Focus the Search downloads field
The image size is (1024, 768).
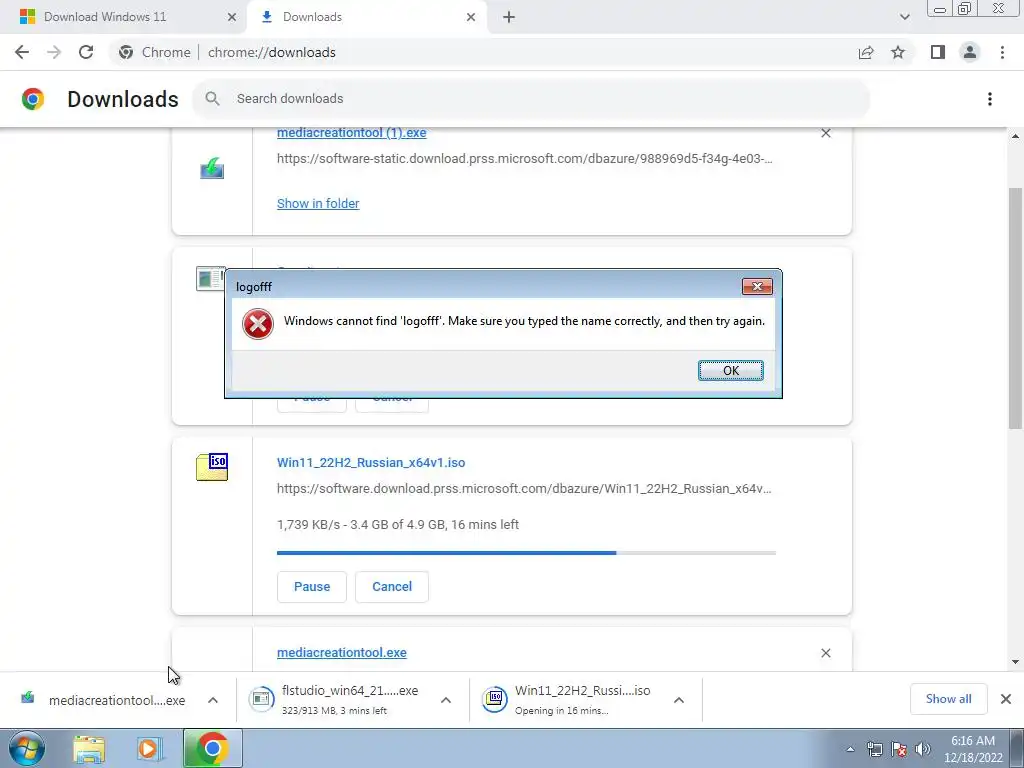pos(531,99)
